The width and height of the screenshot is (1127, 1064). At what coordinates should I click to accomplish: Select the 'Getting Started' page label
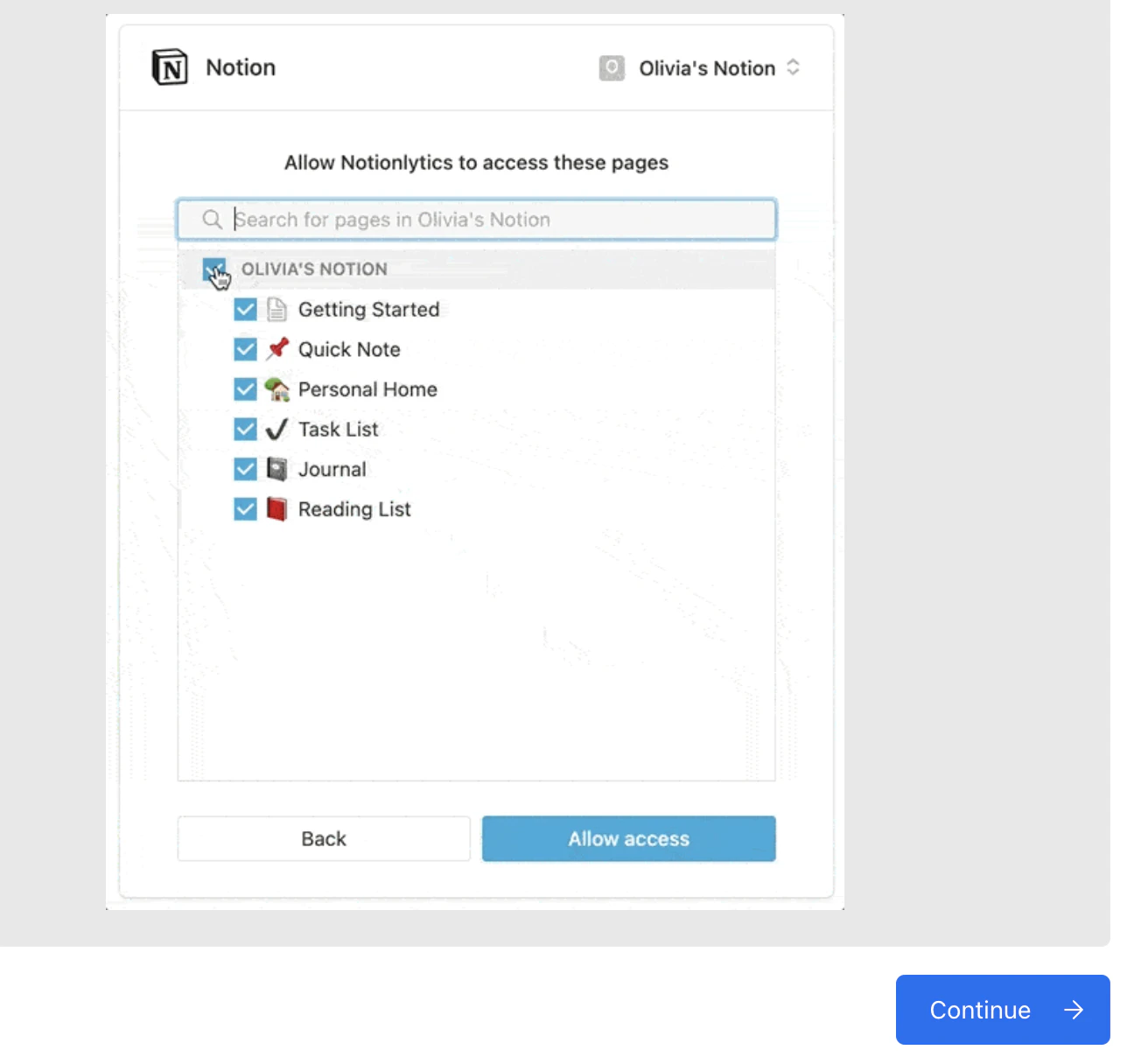tap(368, 309)
